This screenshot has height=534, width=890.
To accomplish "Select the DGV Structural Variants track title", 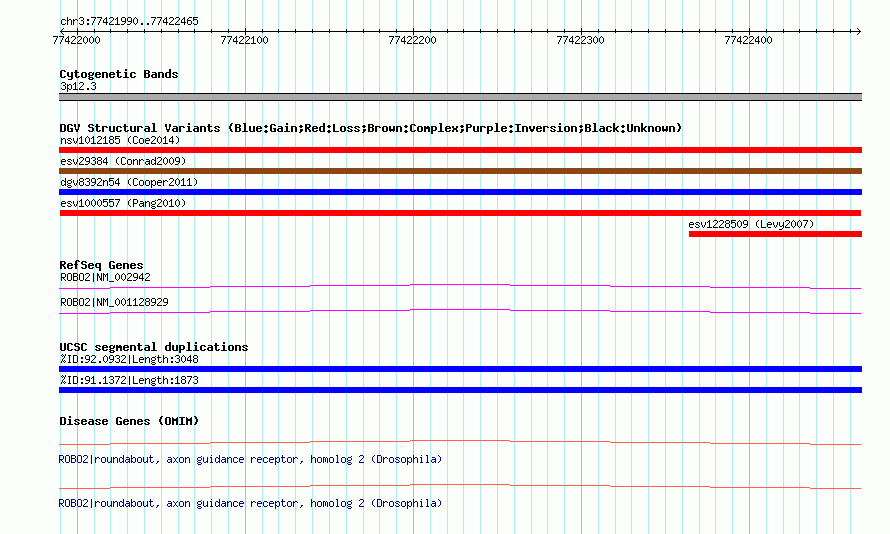I will [371, 128].
